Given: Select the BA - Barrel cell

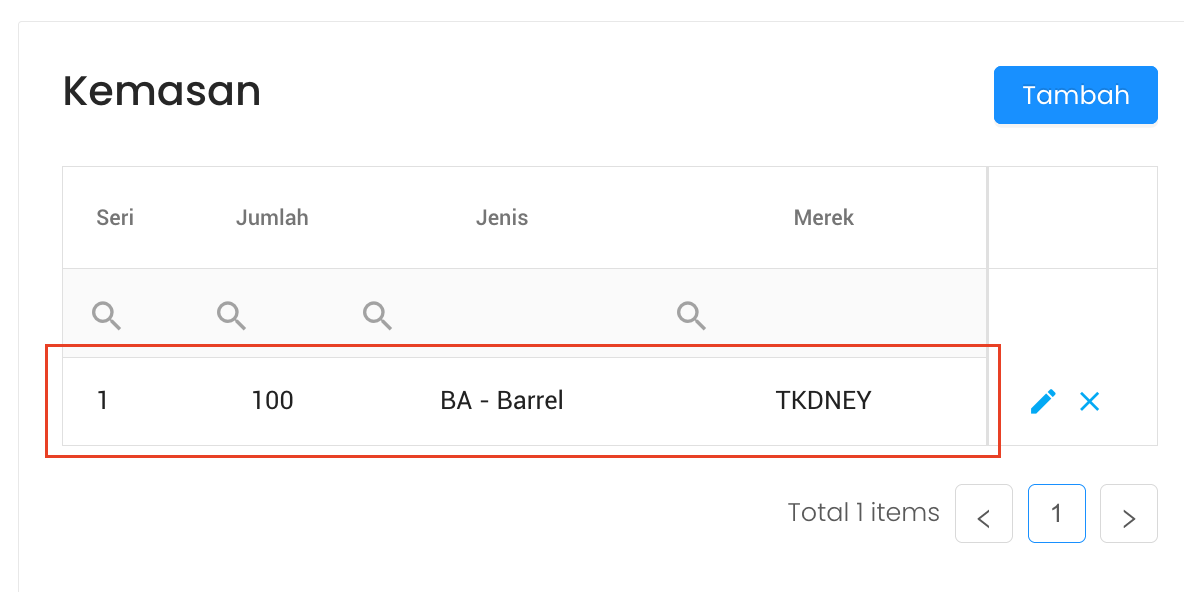Looking at the screenshot, I should tap(502, 401).
